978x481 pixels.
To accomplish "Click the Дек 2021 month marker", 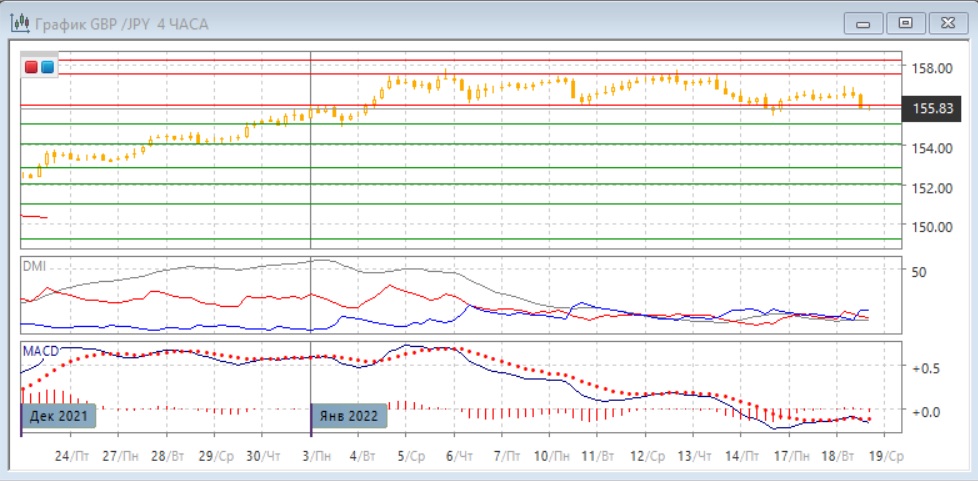I will pos(58,415).
